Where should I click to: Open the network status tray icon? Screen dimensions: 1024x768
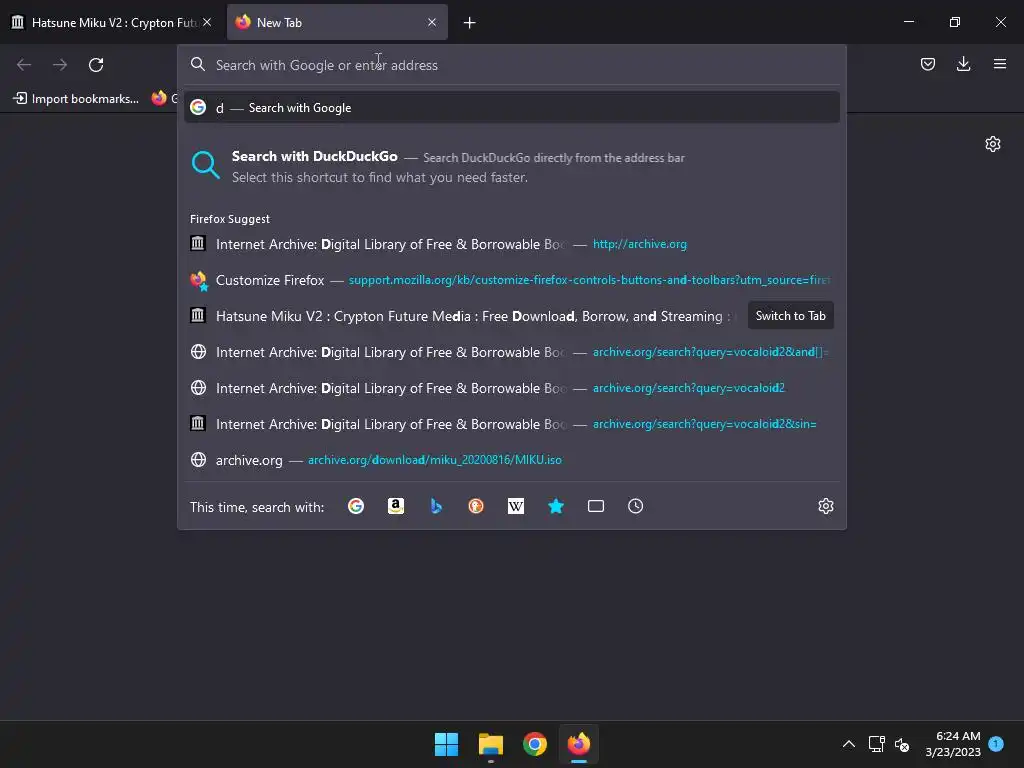coord(876,744)
